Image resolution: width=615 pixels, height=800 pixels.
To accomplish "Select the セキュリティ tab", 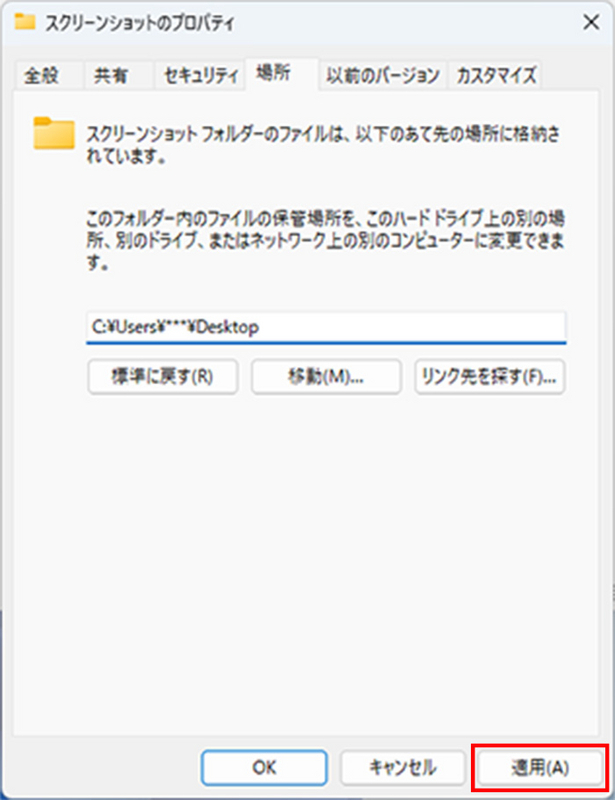I will pyautogui.click(x=200, y=76).
